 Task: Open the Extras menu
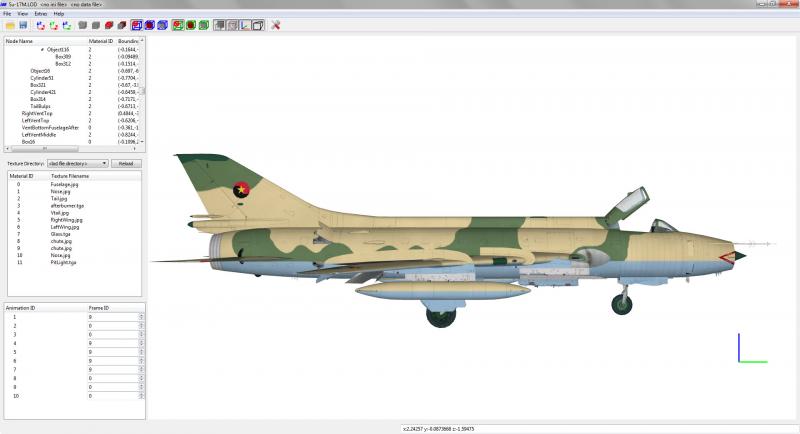pyautogui.click(x=40, y=14)
